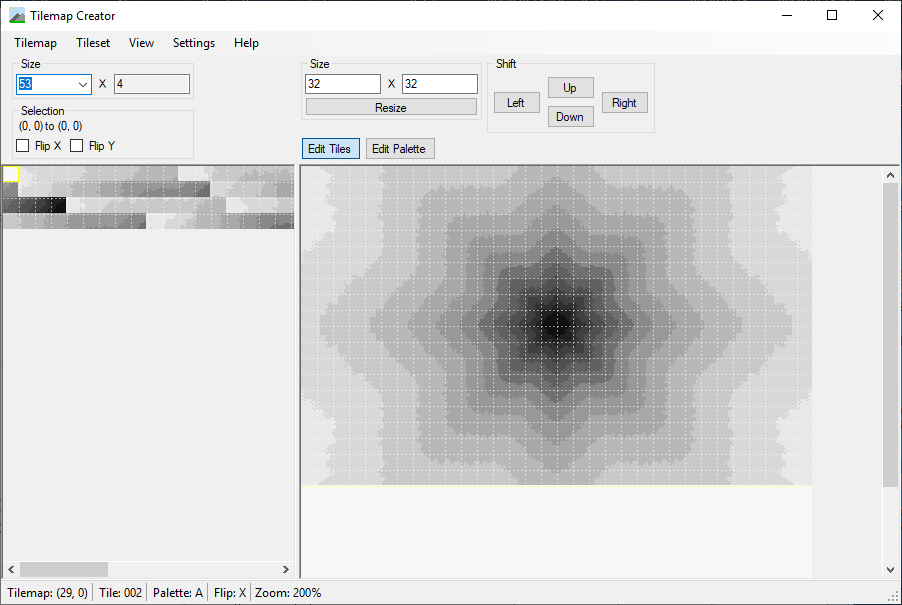Open the Tileset menu

(x=93, y=43)
